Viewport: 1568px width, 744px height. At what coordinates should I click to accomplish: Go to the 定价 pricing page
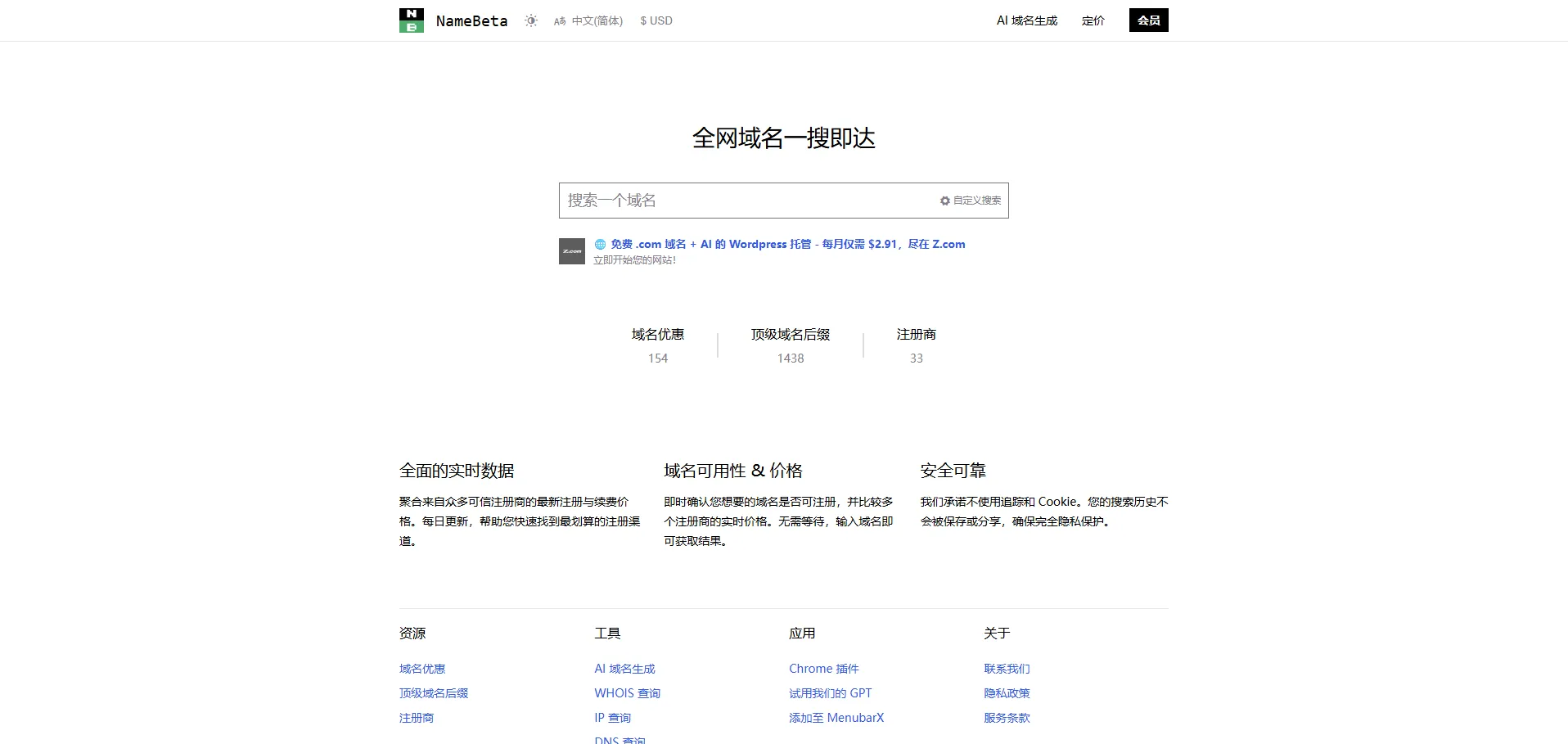(1093, 20)
